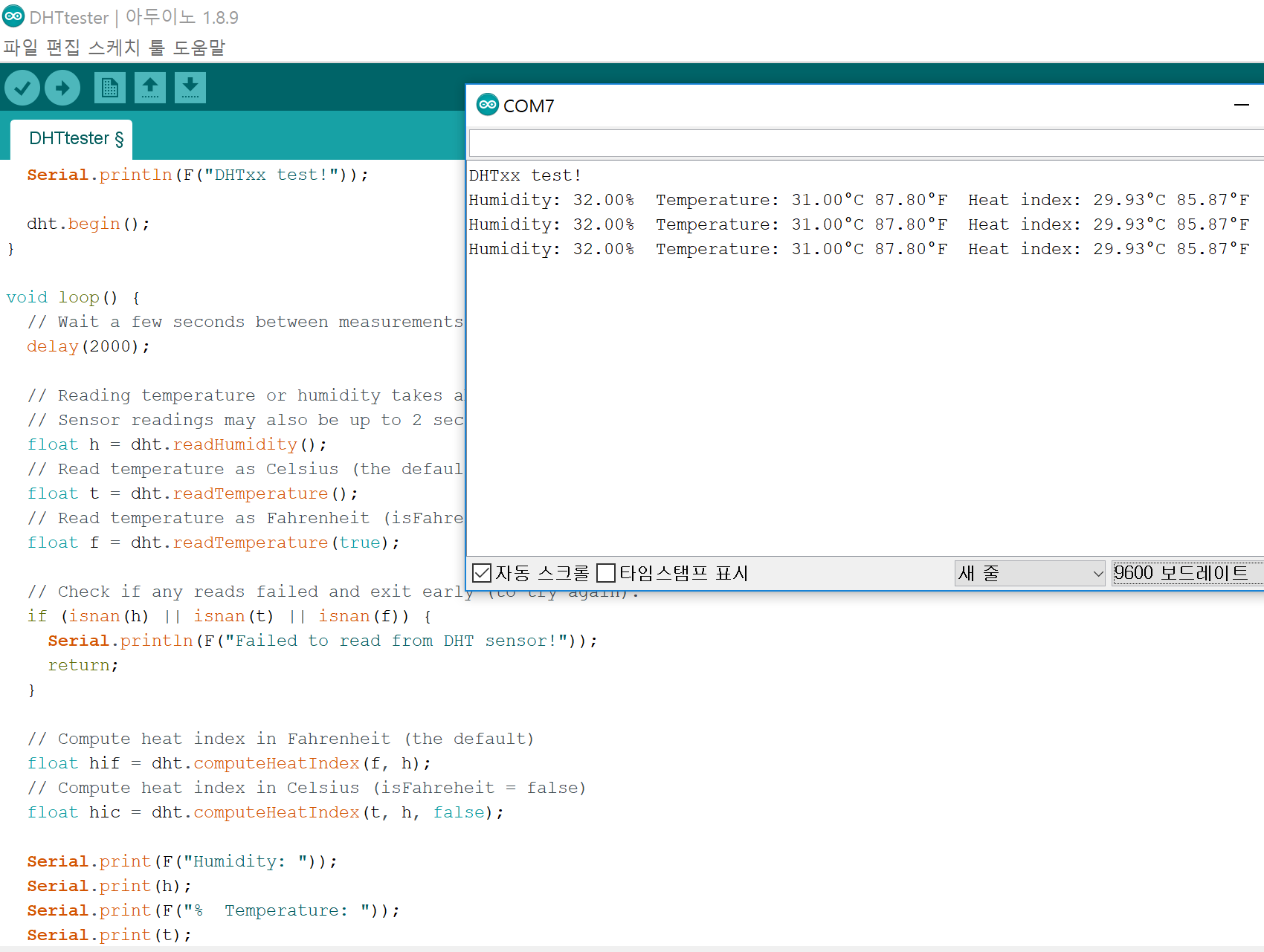Click the 'float hic = dht.computeHeatIndex' line
This screenshot has height=952, width=1264.
click(265, 812)
